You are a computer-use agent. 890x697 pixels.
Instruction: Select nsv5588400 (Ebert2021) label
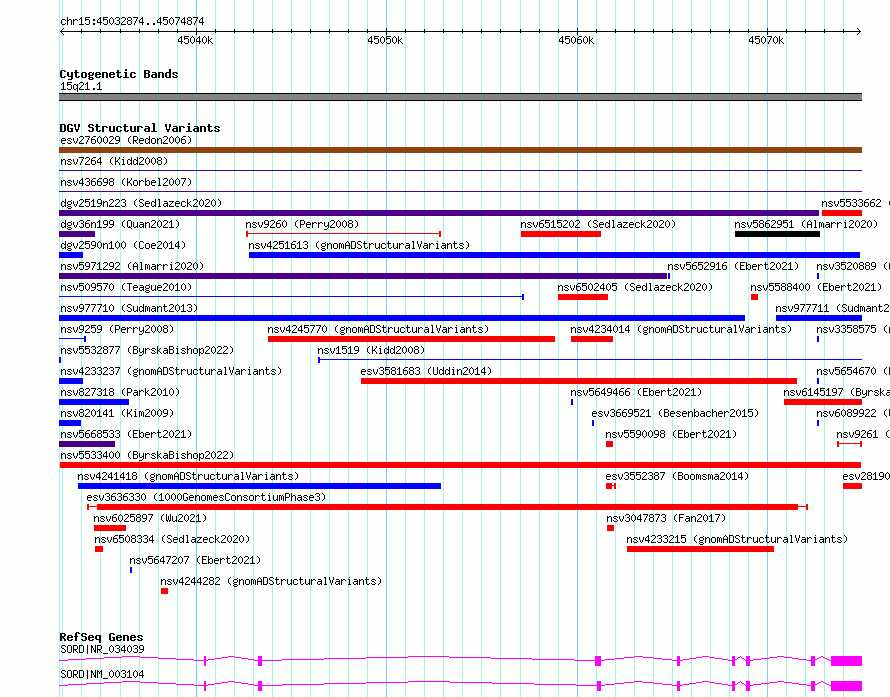(x=816, y=287)
